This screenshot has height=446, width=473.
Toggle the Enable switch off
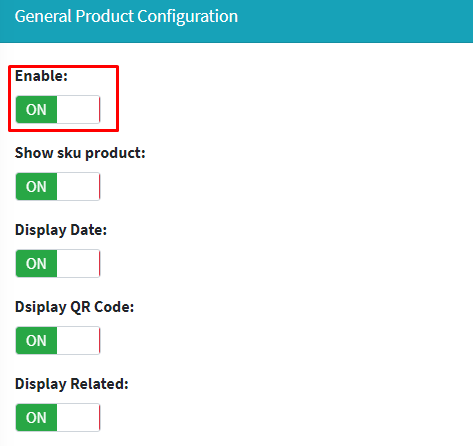(x=58, y=109)
